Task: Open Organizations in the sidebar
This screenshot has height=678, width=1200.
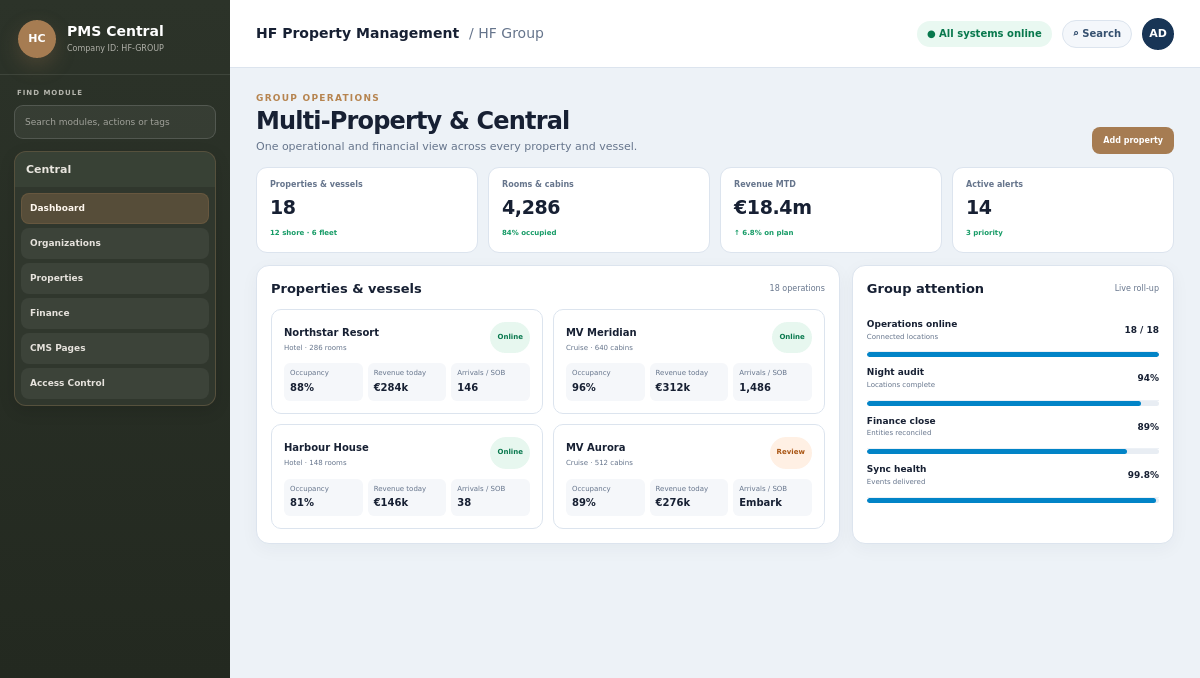Action: click(115, 243)
